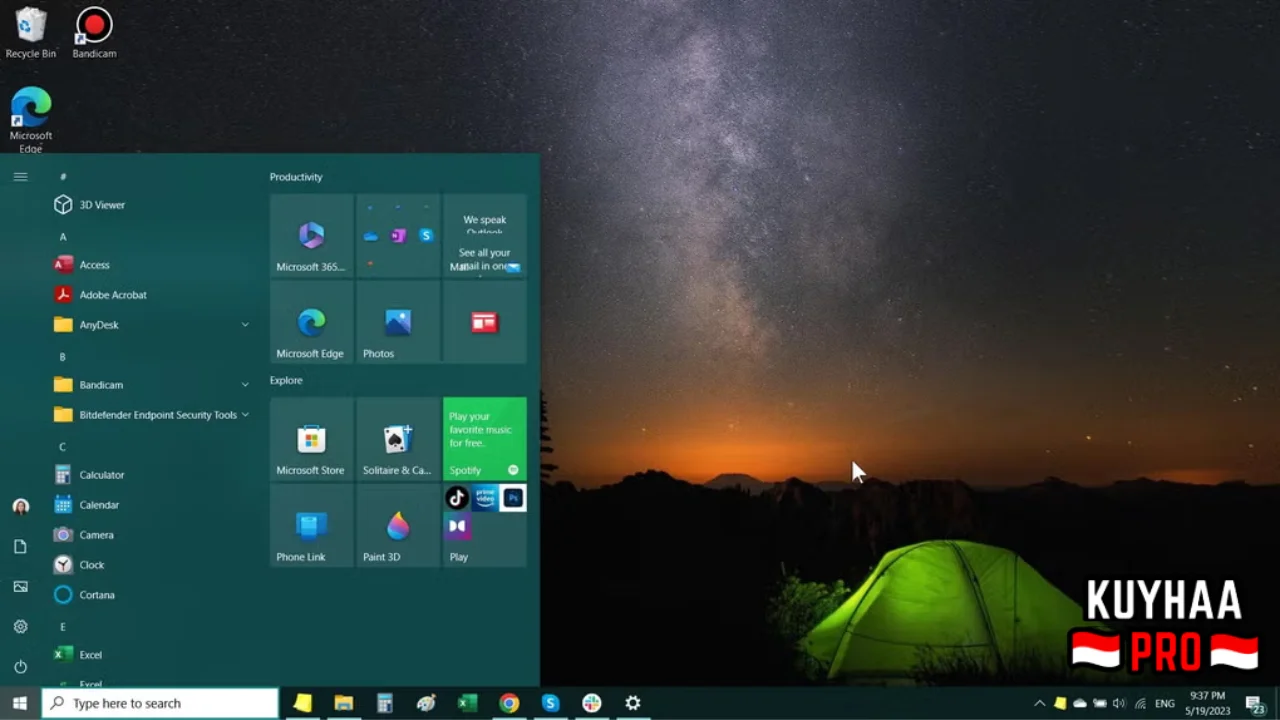Open Sticky Notes from the taskbar
Screen dimensions: 1280x720
(x=303, y=703)
